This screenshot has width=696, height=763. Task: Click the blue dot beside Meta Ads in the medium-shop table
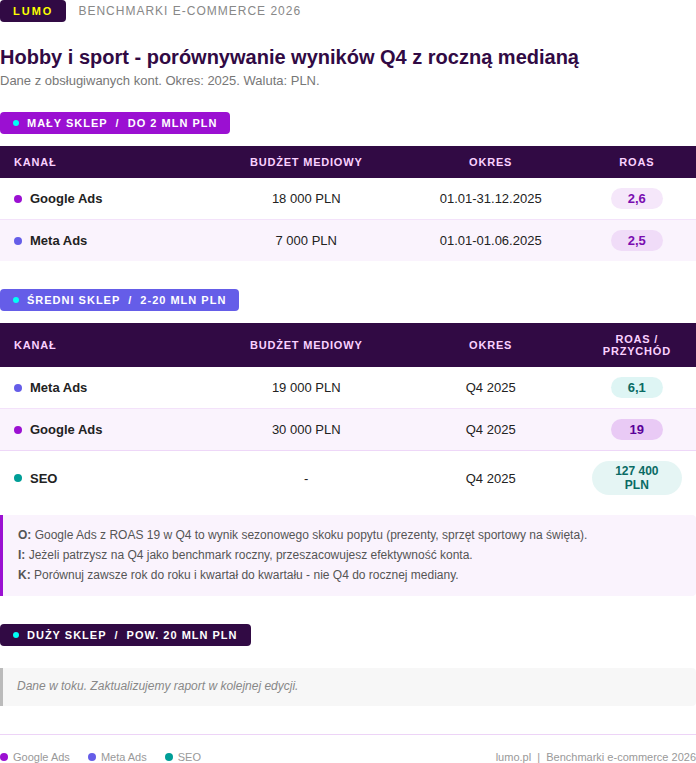tap(18, 388)
